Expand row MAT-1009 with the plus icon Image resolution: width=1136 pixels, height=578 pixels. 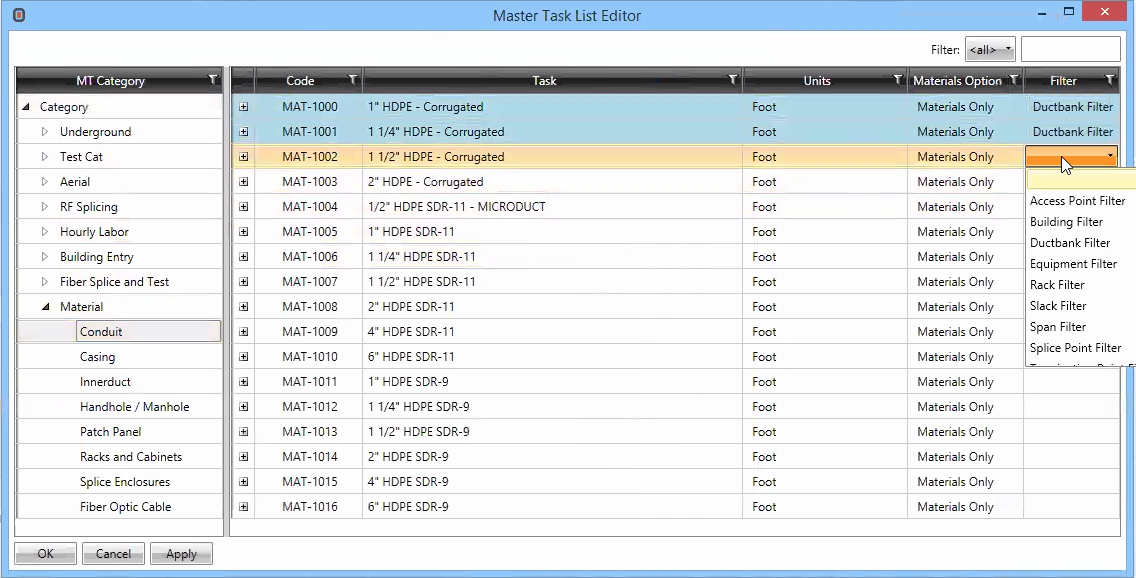243,332
